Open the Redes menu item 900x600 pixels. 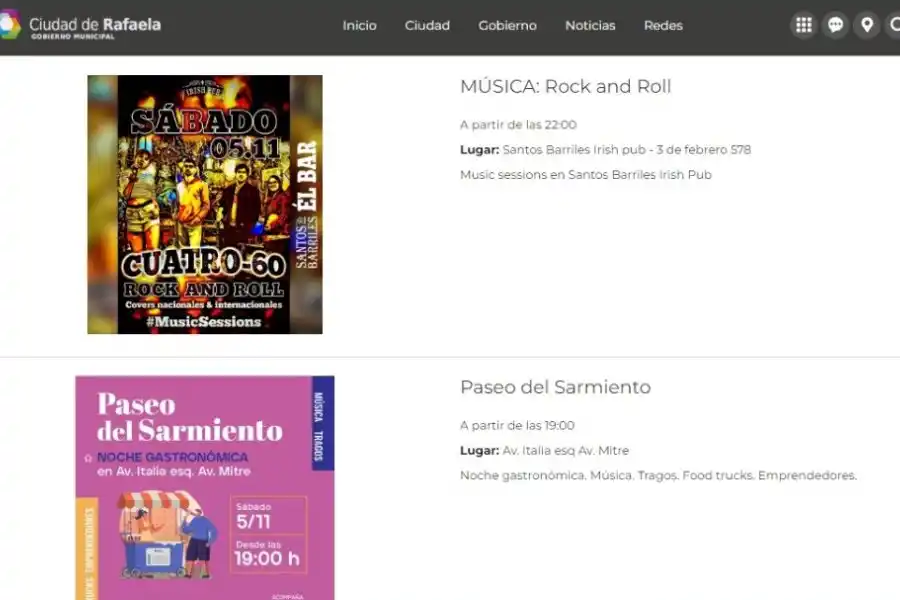tap(662, 26)
